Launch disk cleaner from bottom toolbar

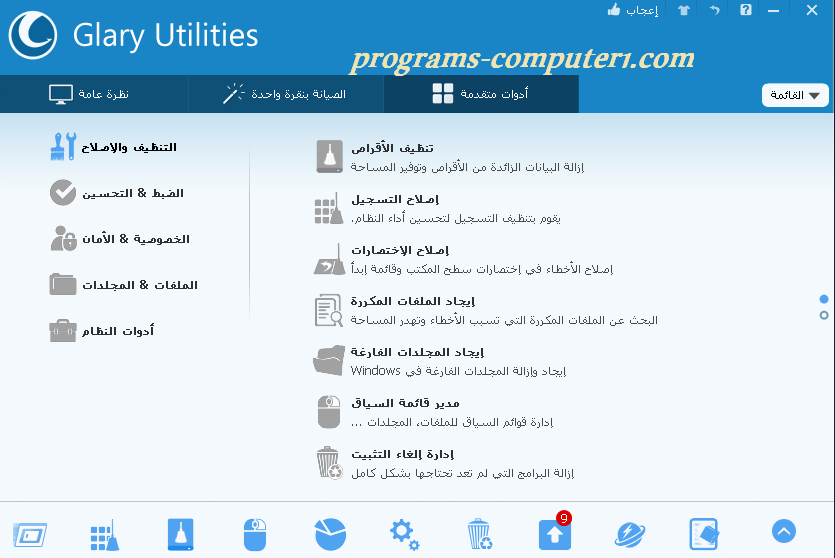pos(181,535)
